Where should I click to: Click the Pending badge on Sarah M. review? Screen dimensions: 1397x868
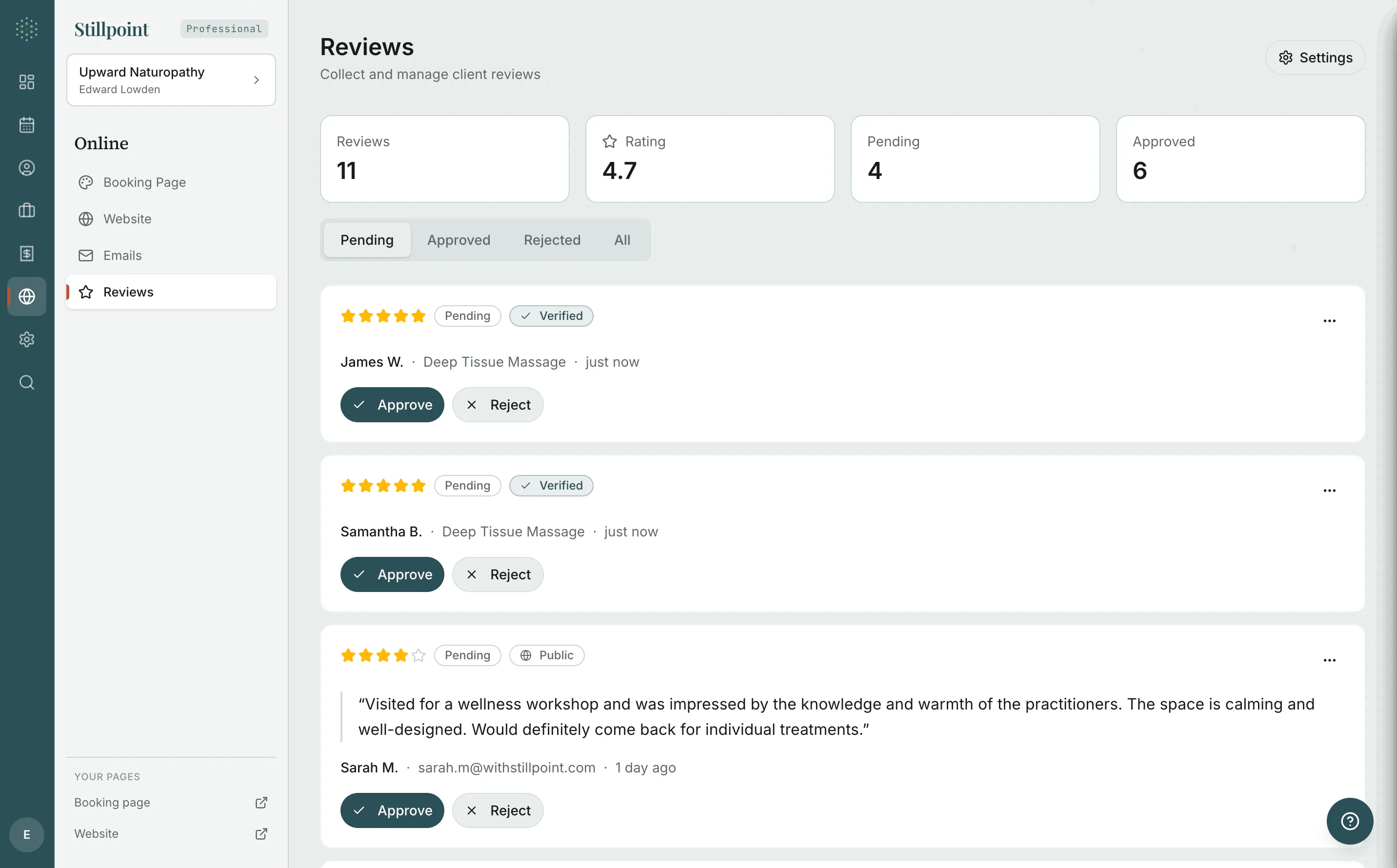coord(467,655)
